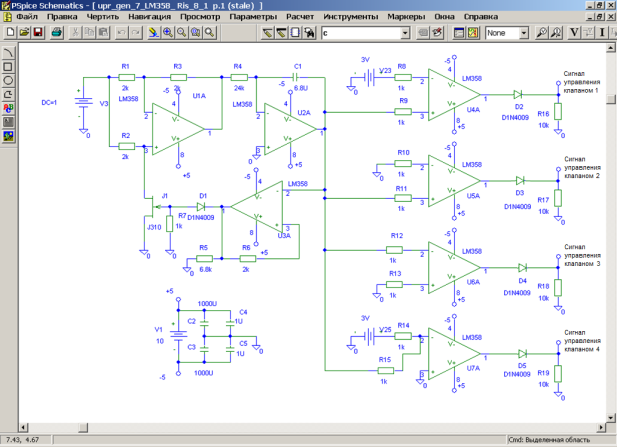617x448 pixels.
Task: Select op-amp U1A on schematic
Action: pyautogui.click(x=178, y=129)
